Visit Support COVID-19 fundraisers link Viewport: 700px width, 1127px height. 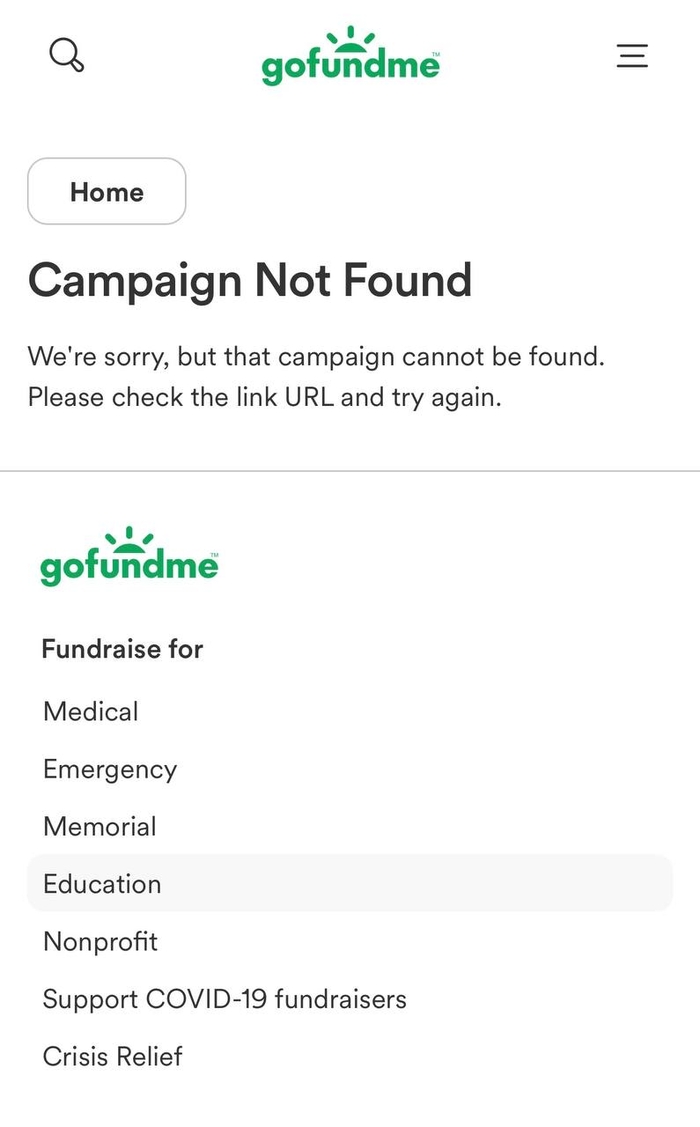(x=224, y=999)
